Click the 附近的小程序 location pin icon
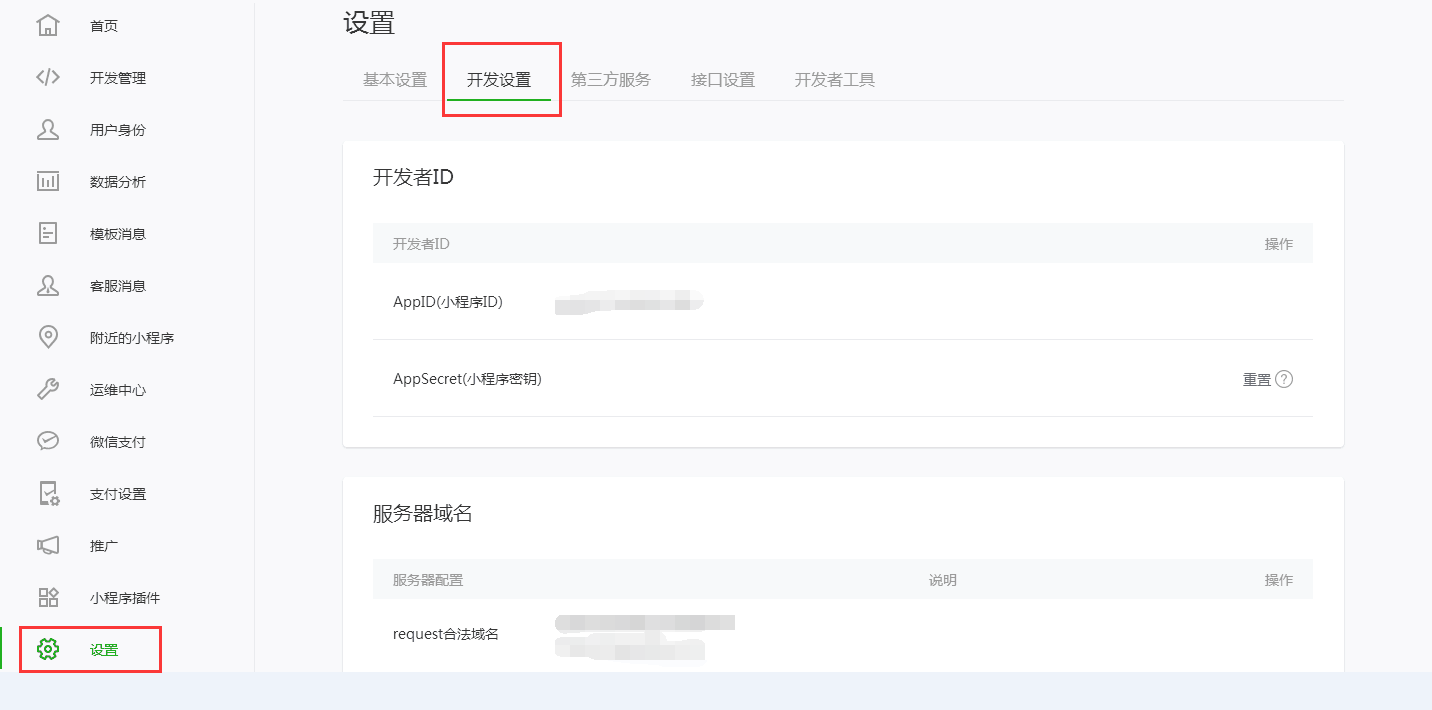This screenshot has width=1432, height=710. tap(48, 338)
